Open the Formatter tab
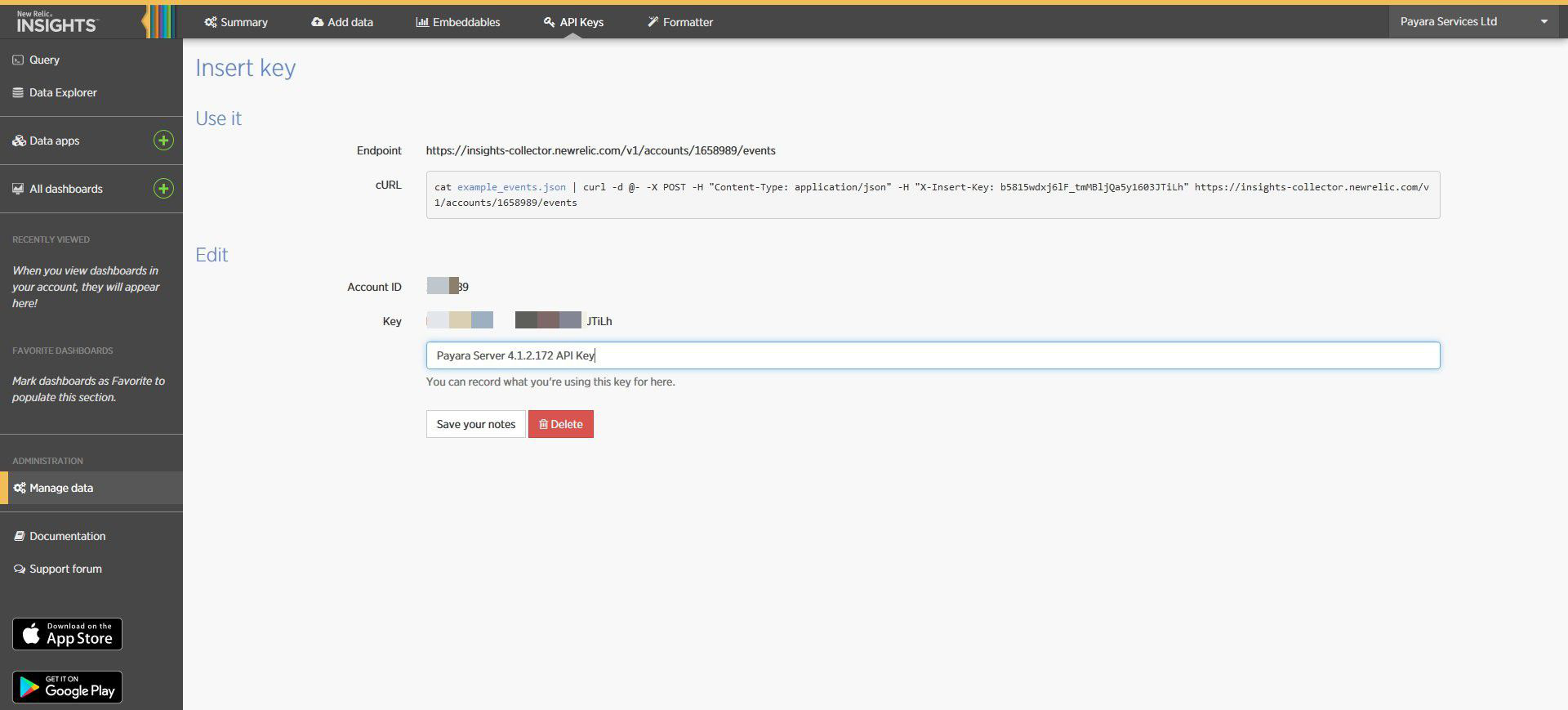 [680, 22]
